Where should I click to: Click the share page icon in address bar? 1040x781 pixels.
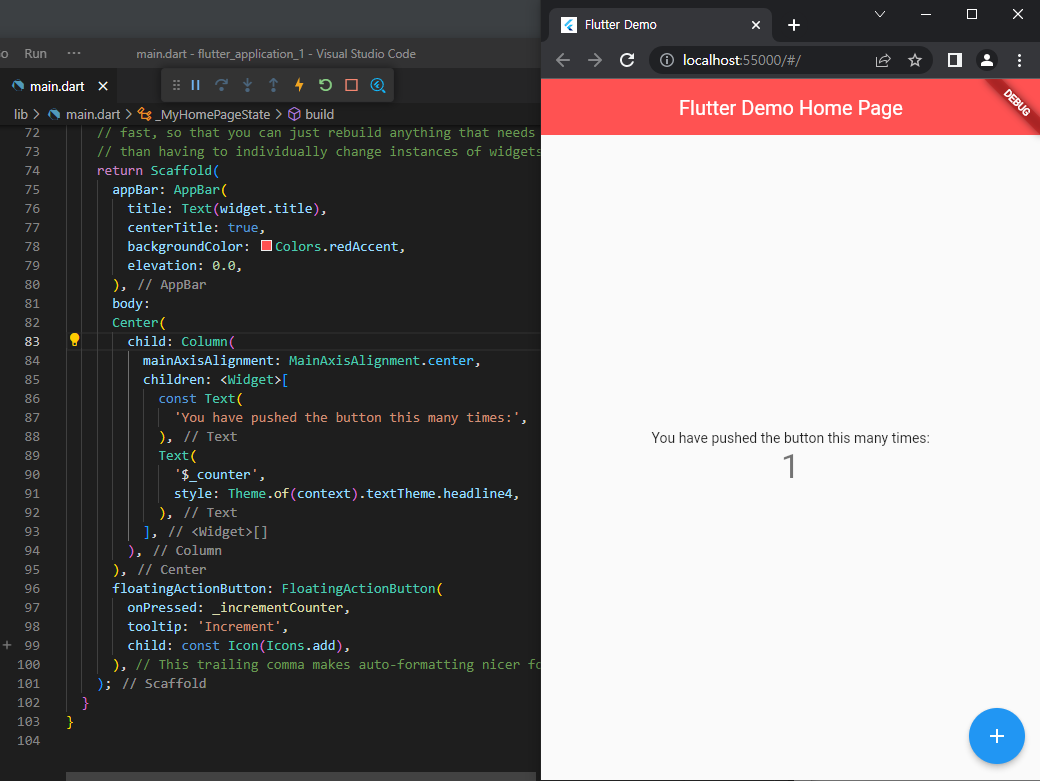883,60
